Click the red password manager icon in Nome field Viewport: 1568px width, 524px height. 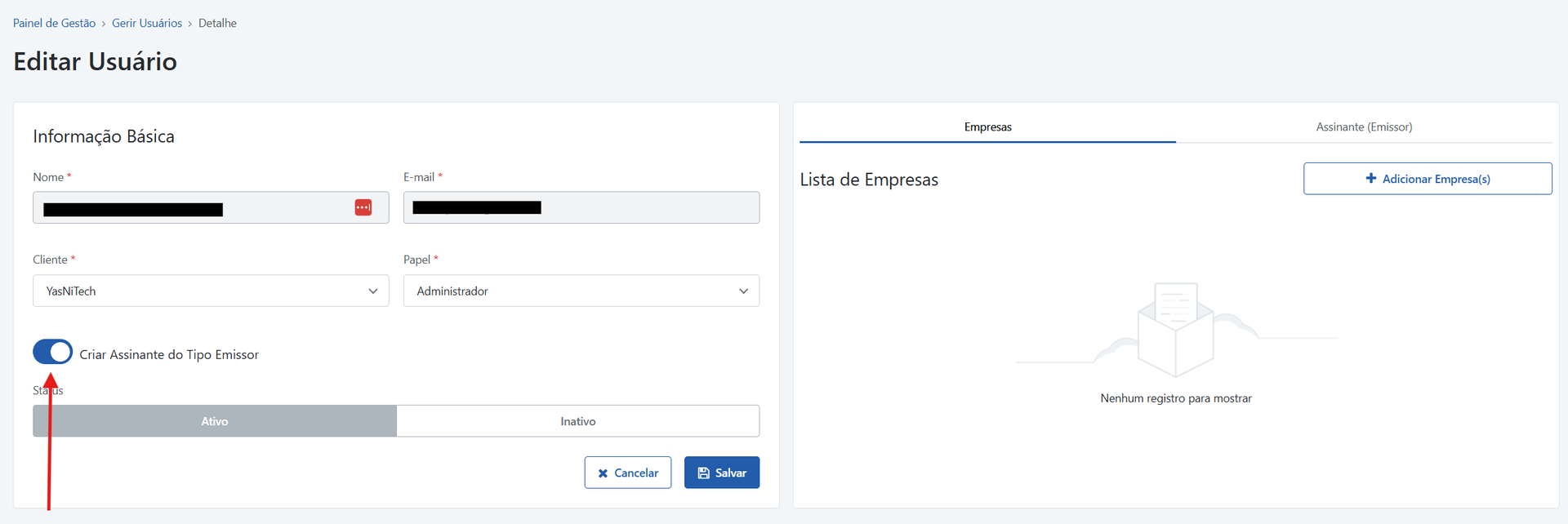click(x=363, y=207)
